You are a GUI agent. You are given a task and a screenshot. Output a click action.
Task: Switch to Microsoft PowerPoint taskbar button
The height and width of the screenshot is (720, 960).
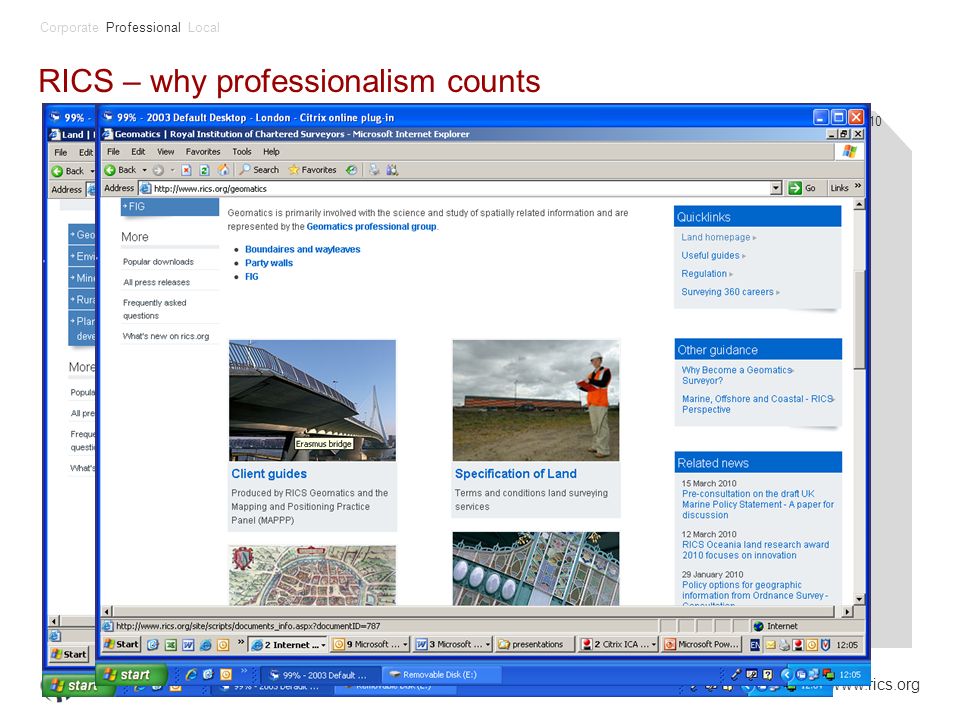702,644
